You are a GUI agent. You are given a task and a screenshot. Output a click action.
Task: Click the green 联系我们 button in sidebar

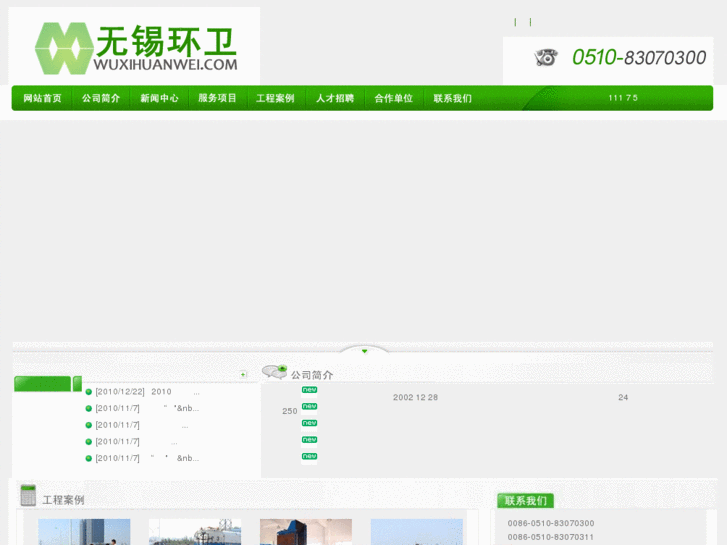point(525,500)
